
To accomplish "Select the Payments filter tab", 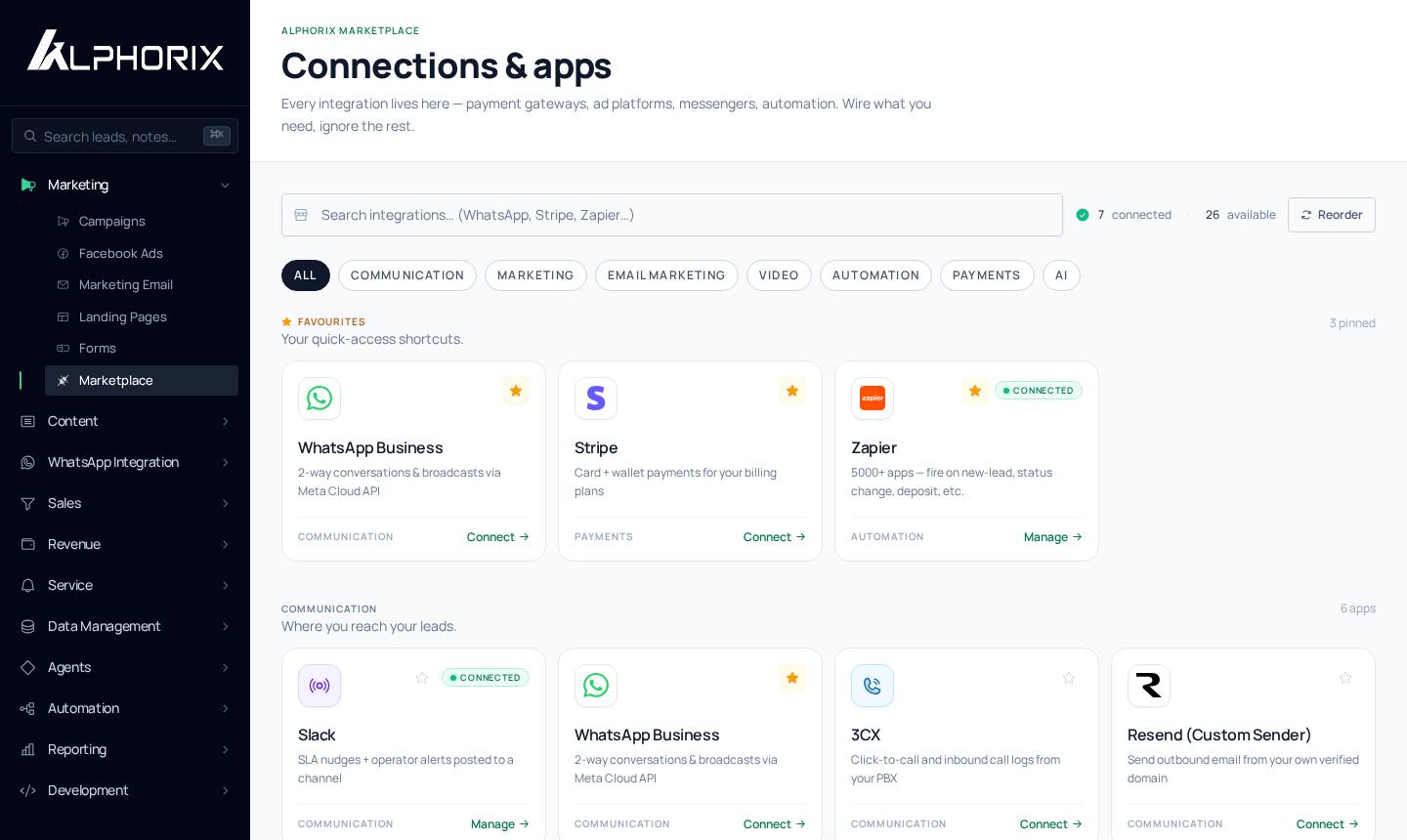I will pos(987,275).
